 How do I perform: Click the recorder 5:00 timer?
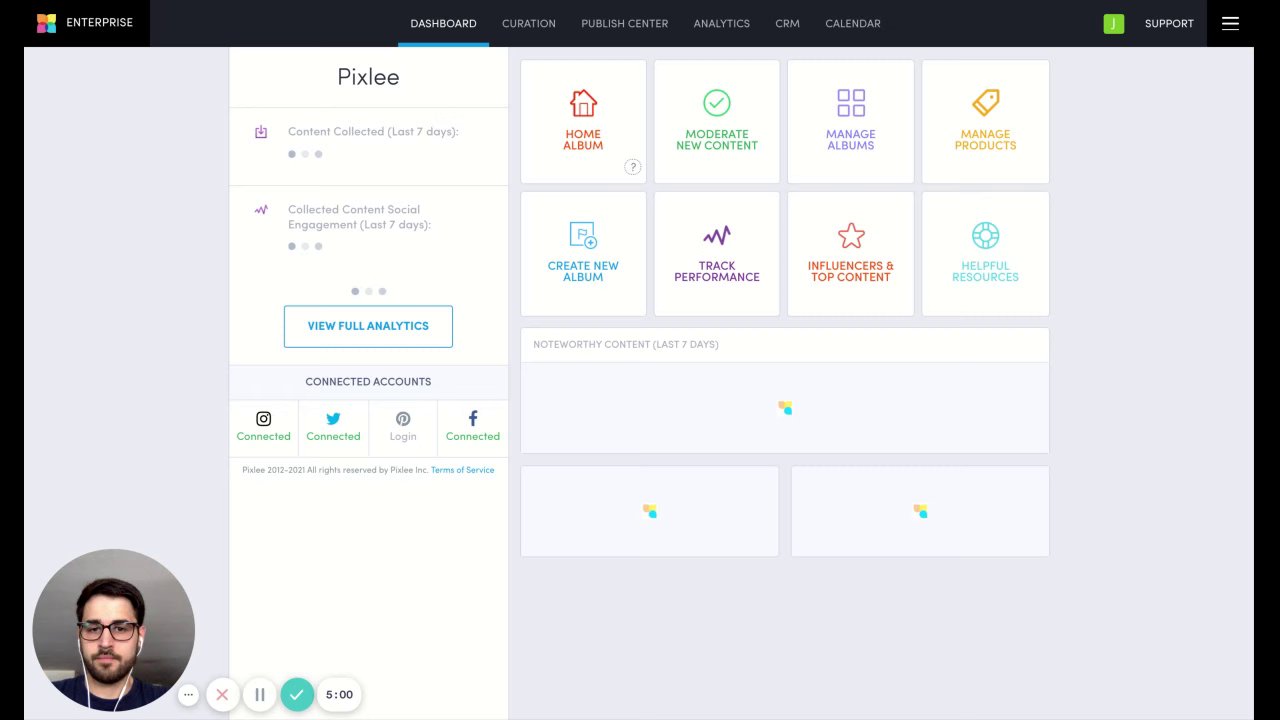(339, 694)
